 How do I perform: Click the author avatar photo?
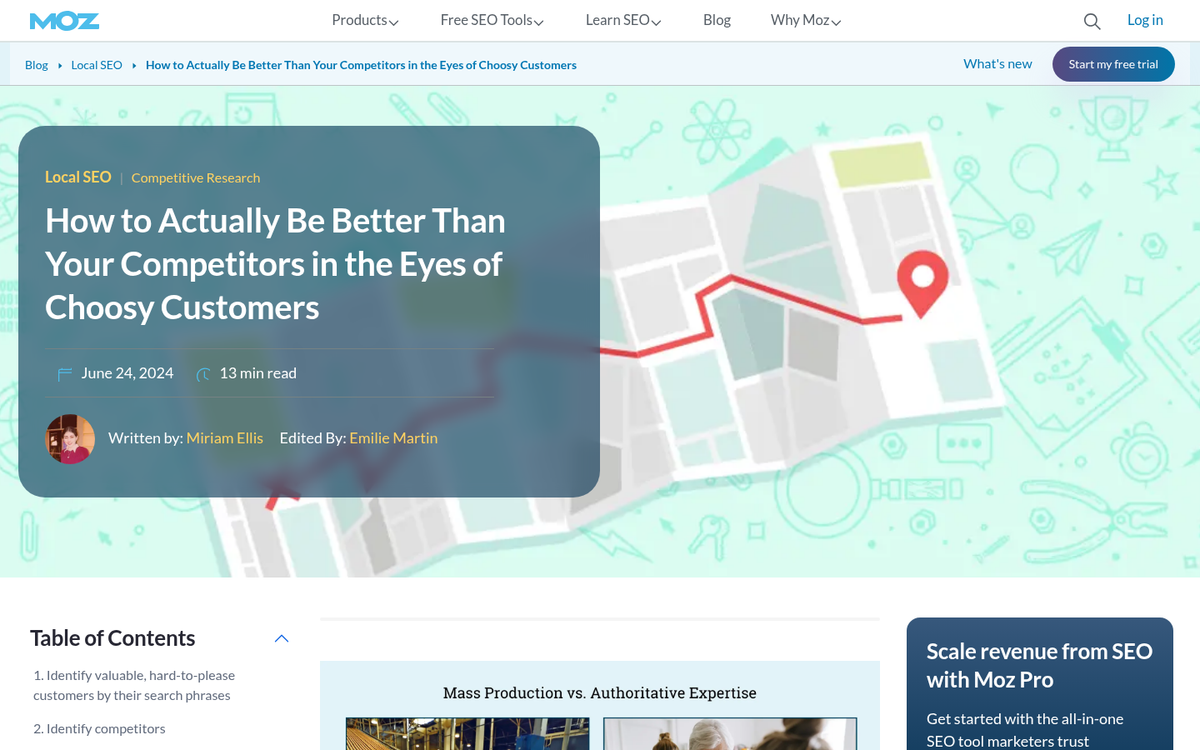(70, 438)
